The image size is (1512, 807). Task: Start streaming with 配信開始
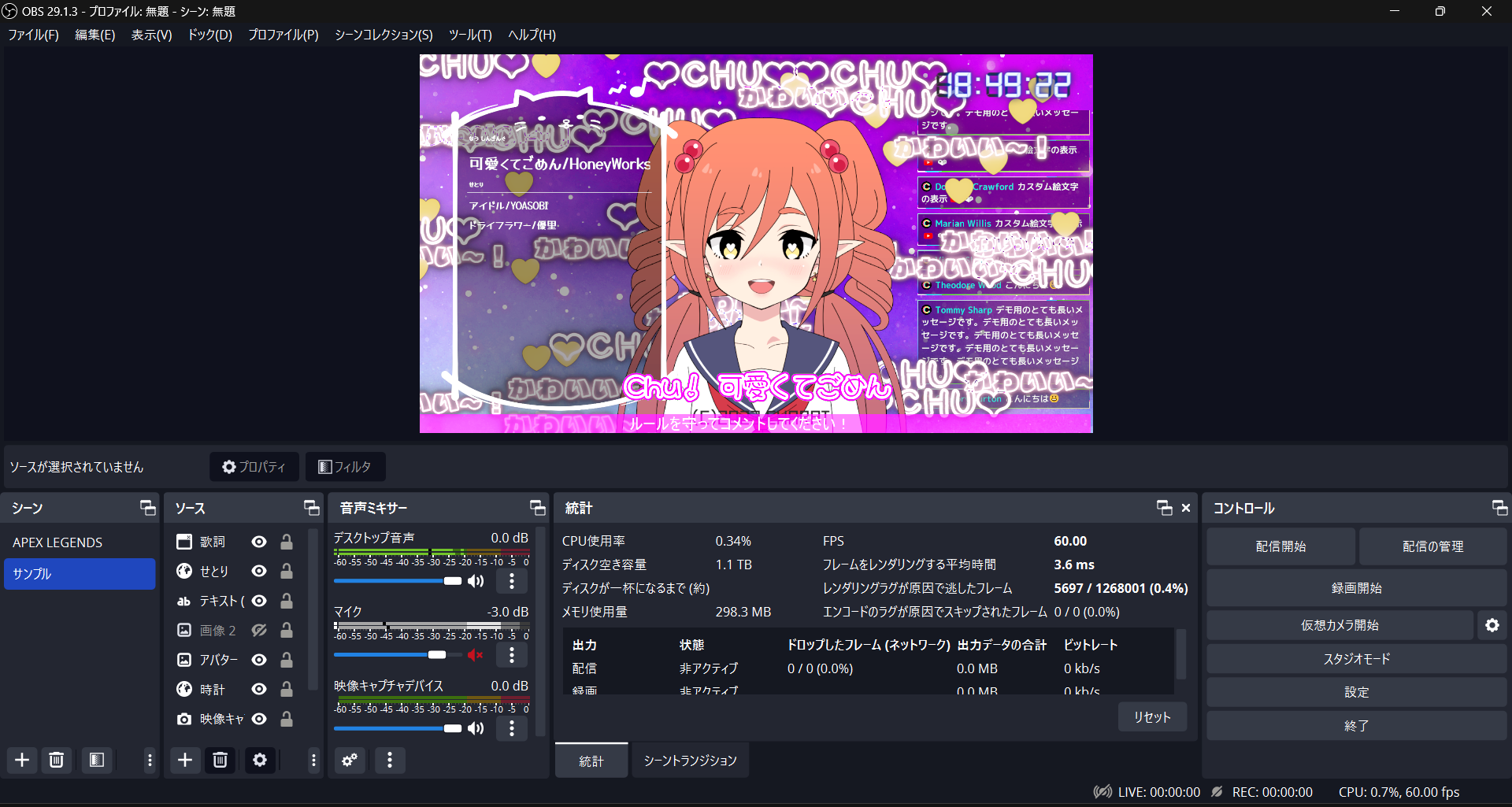[1280, 546]
